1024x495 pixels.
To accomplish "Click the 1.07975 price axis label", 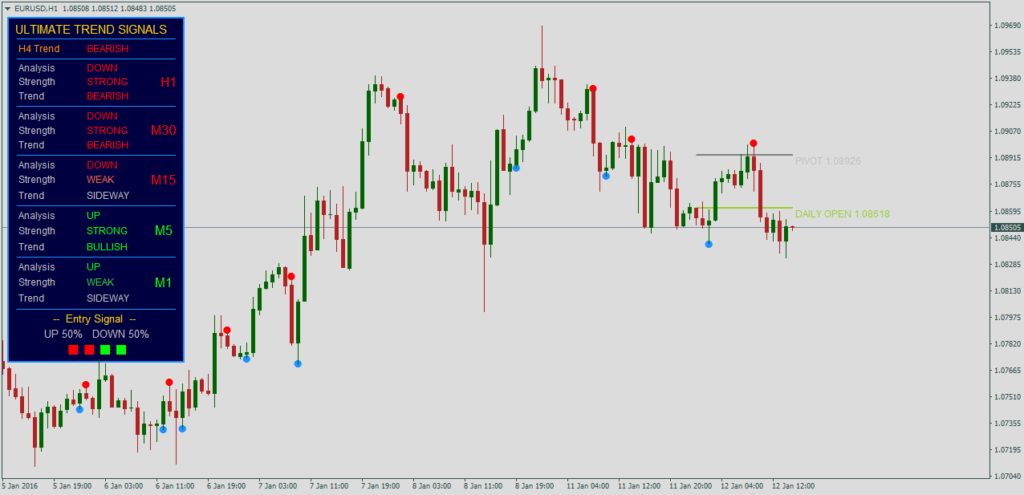I will (1007, 317).
